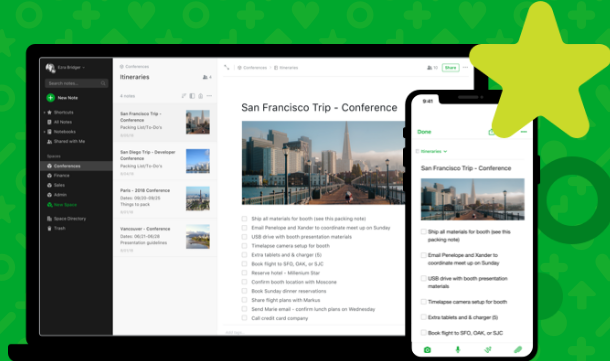Tap the San Francisco photo on phone

[x=472, y=199]
